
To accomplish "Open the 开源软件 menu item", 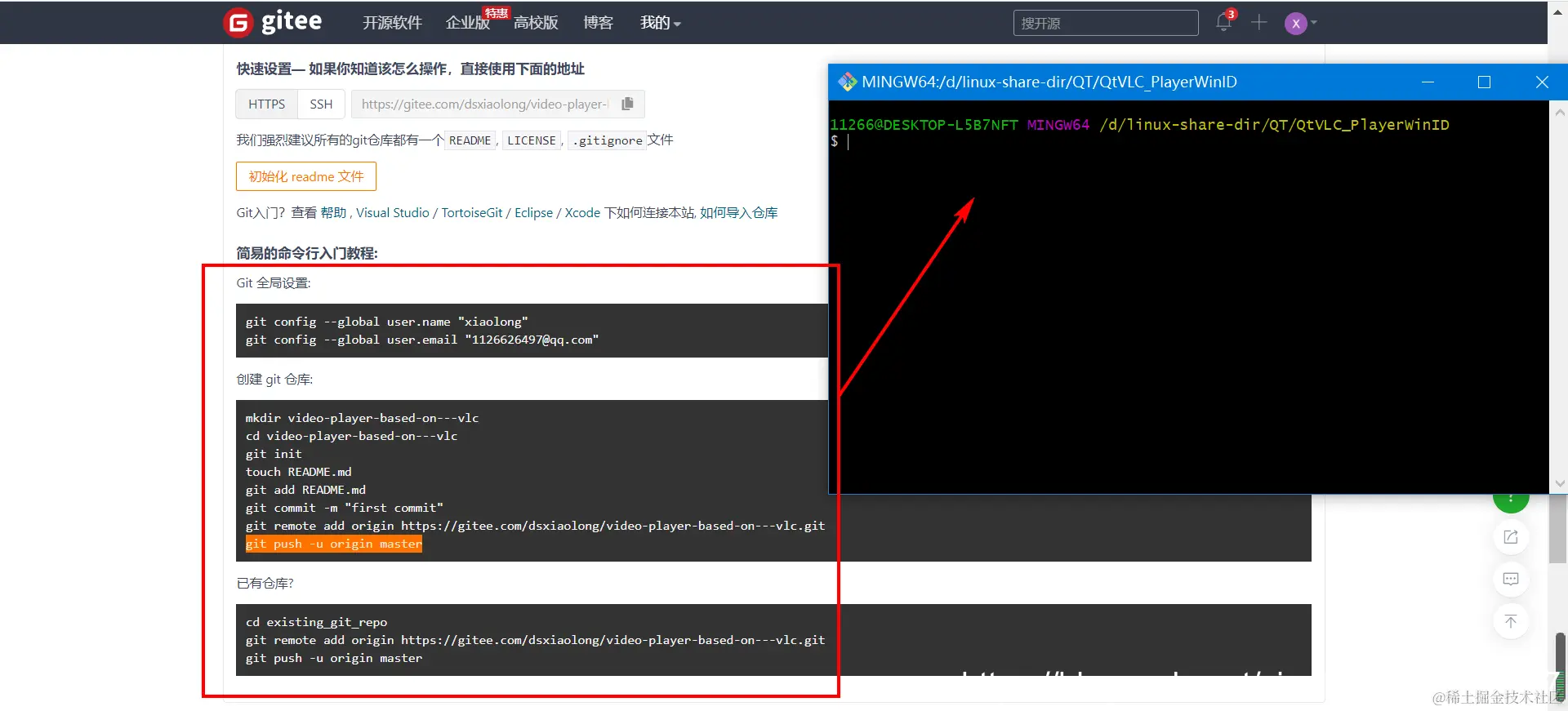I will [392, 23].
